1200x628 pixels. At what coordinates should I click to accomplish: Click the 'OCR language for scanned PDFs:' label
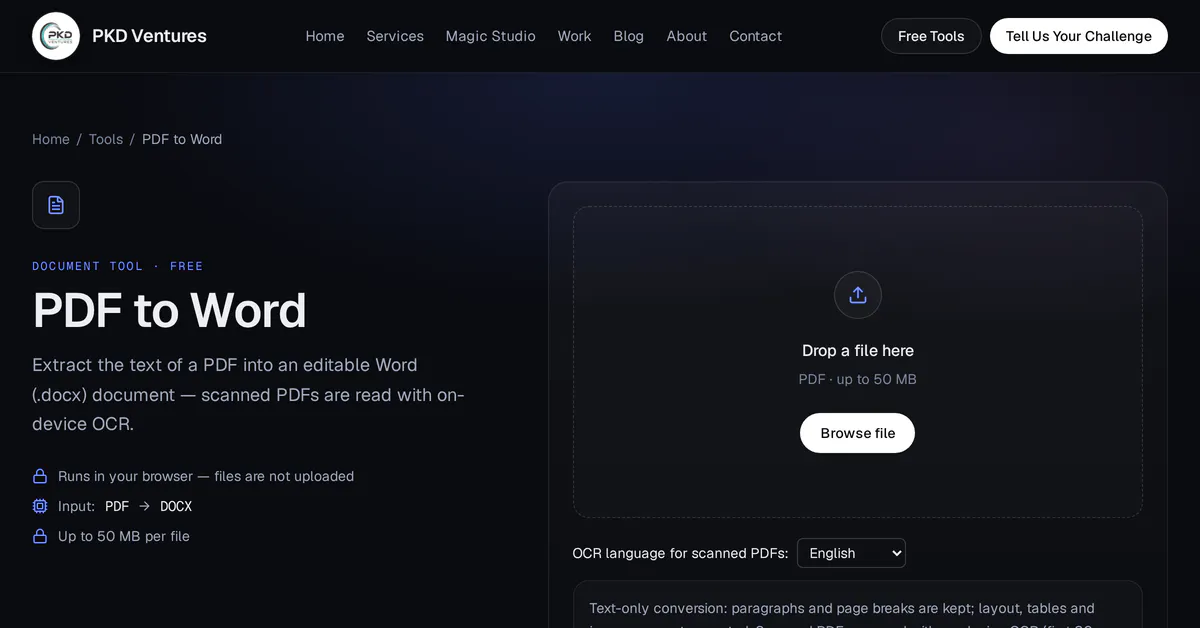tap(680, 553)
